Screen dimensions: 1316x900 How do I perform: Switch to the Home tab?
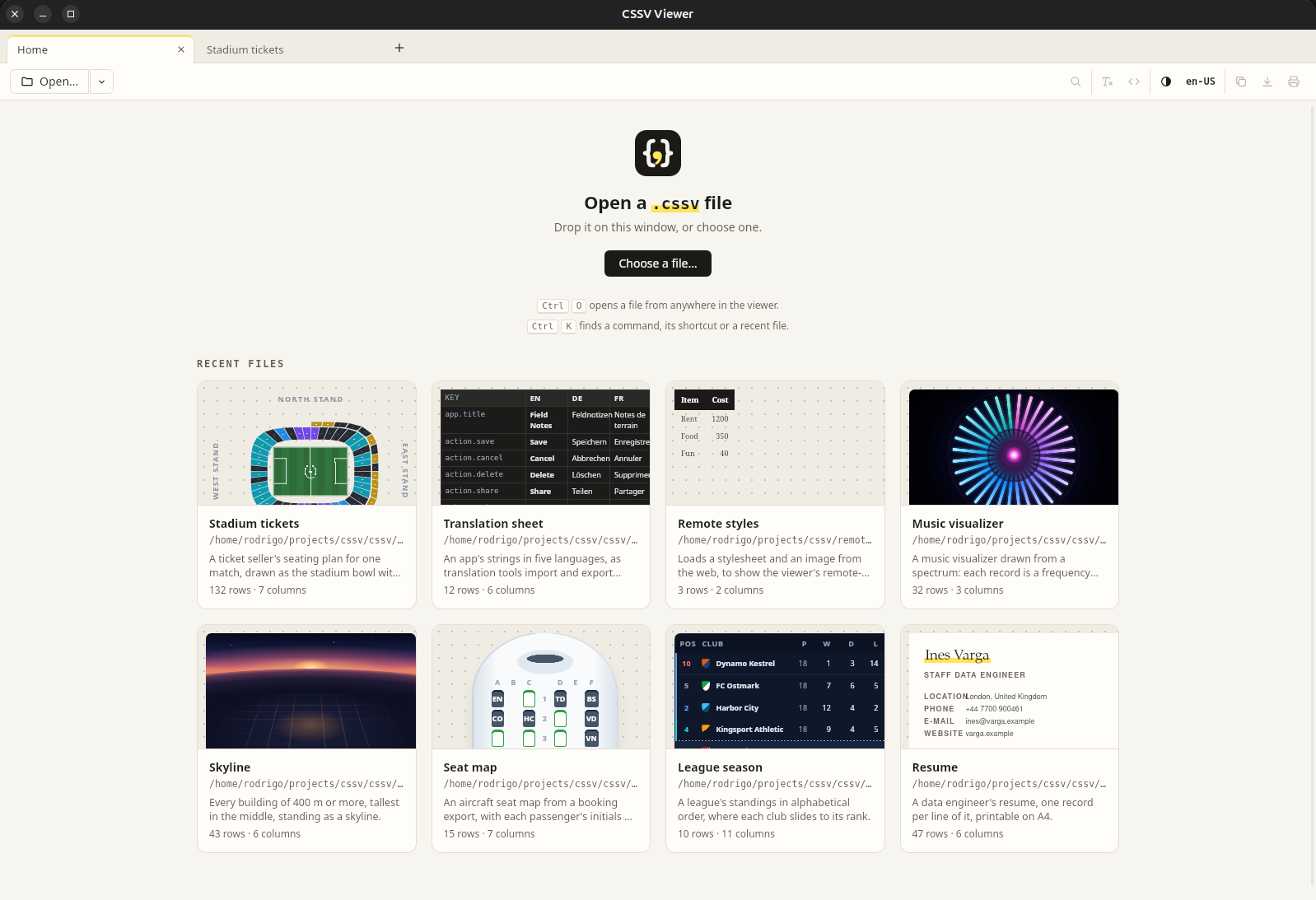pyautogui.click(x=100, y=49)
